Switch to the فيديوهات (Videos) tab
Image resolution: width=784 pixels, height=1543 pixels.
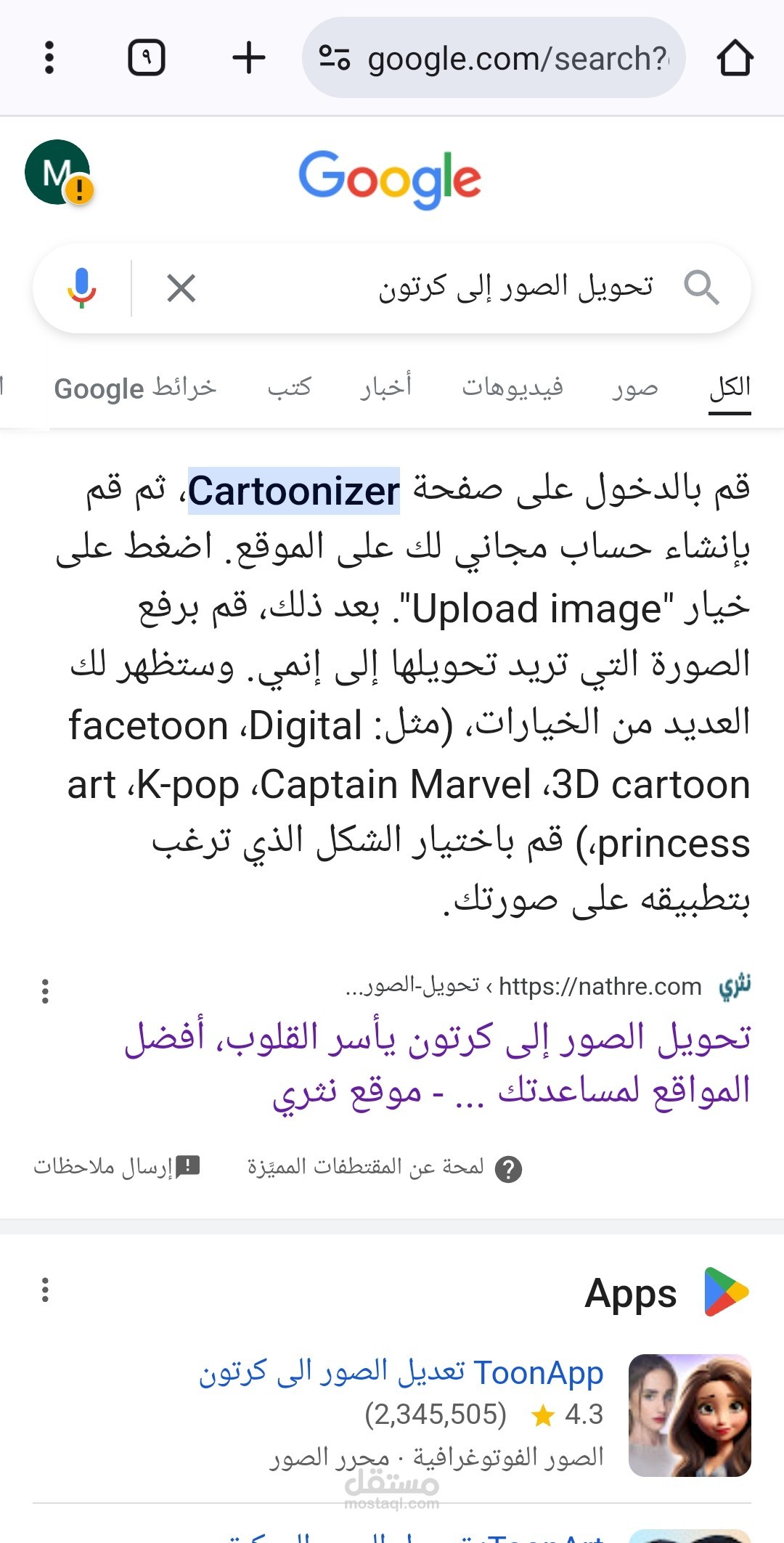pos(513,388)
